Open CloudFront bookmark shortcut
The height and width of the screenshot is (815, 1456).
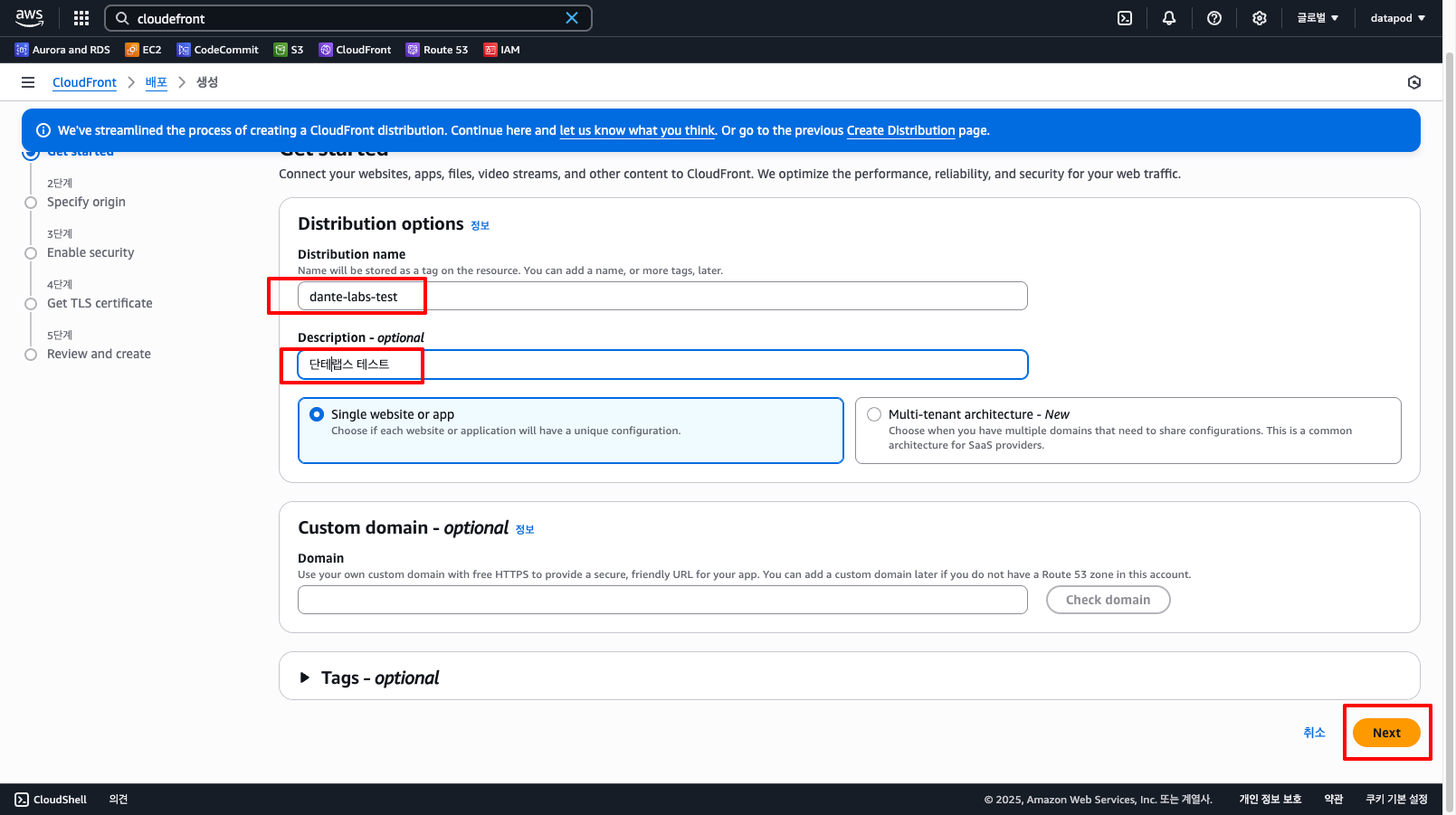point(355,50)
